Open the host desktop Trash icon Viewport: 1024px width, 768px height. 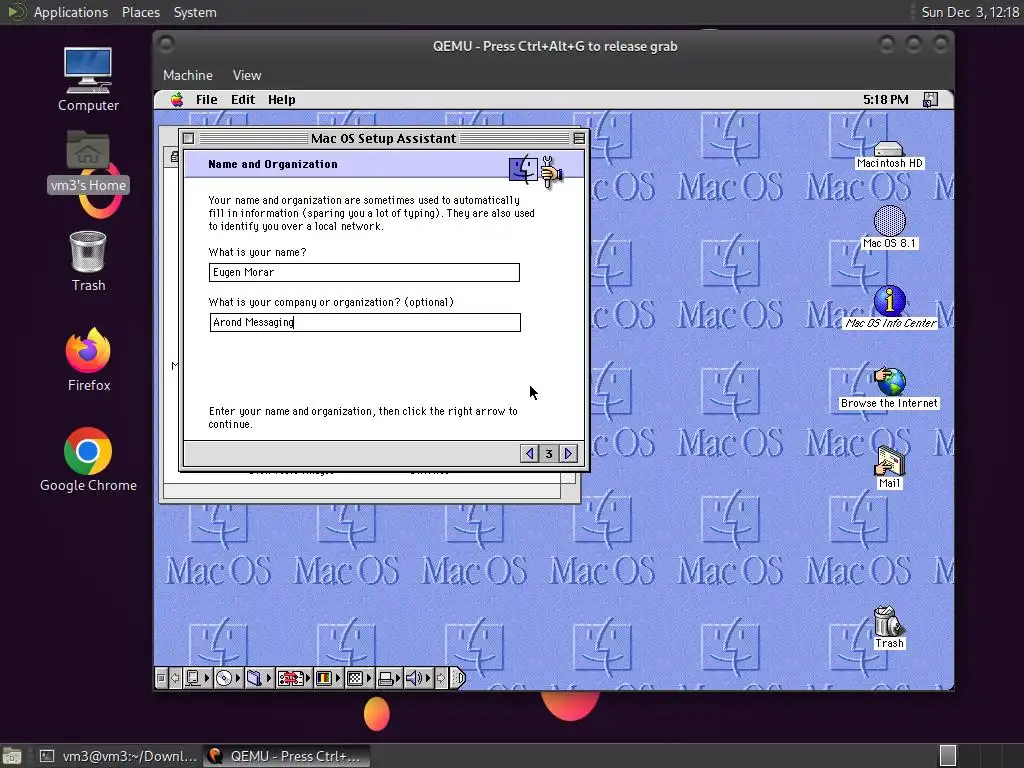pos(88,261)
